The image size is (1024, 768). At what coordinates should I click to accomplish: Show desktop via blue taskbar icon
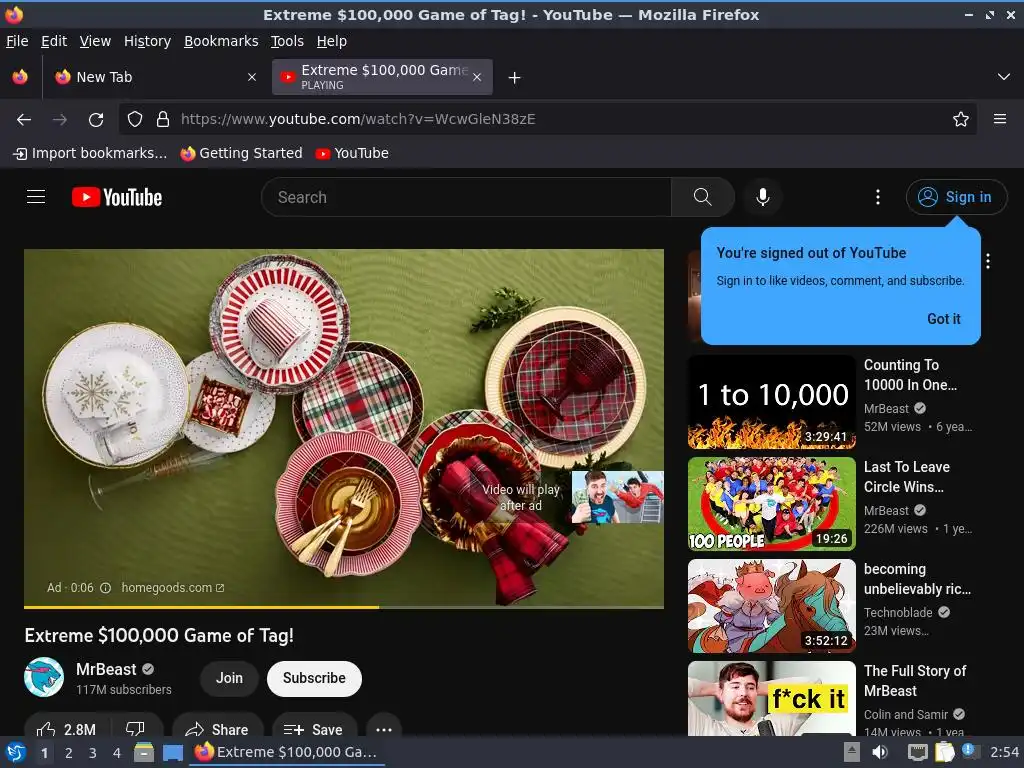[x=172, y=752]
